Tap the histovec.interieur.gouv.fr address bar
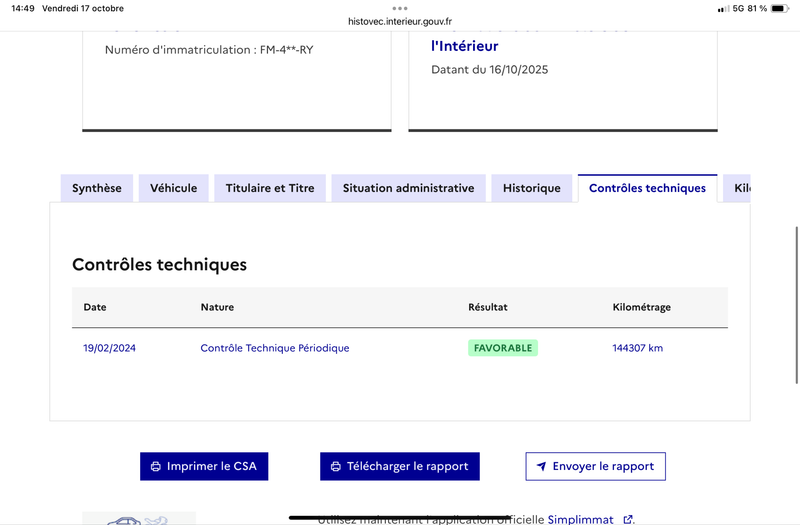800x525 pixels. pos(400,20)
